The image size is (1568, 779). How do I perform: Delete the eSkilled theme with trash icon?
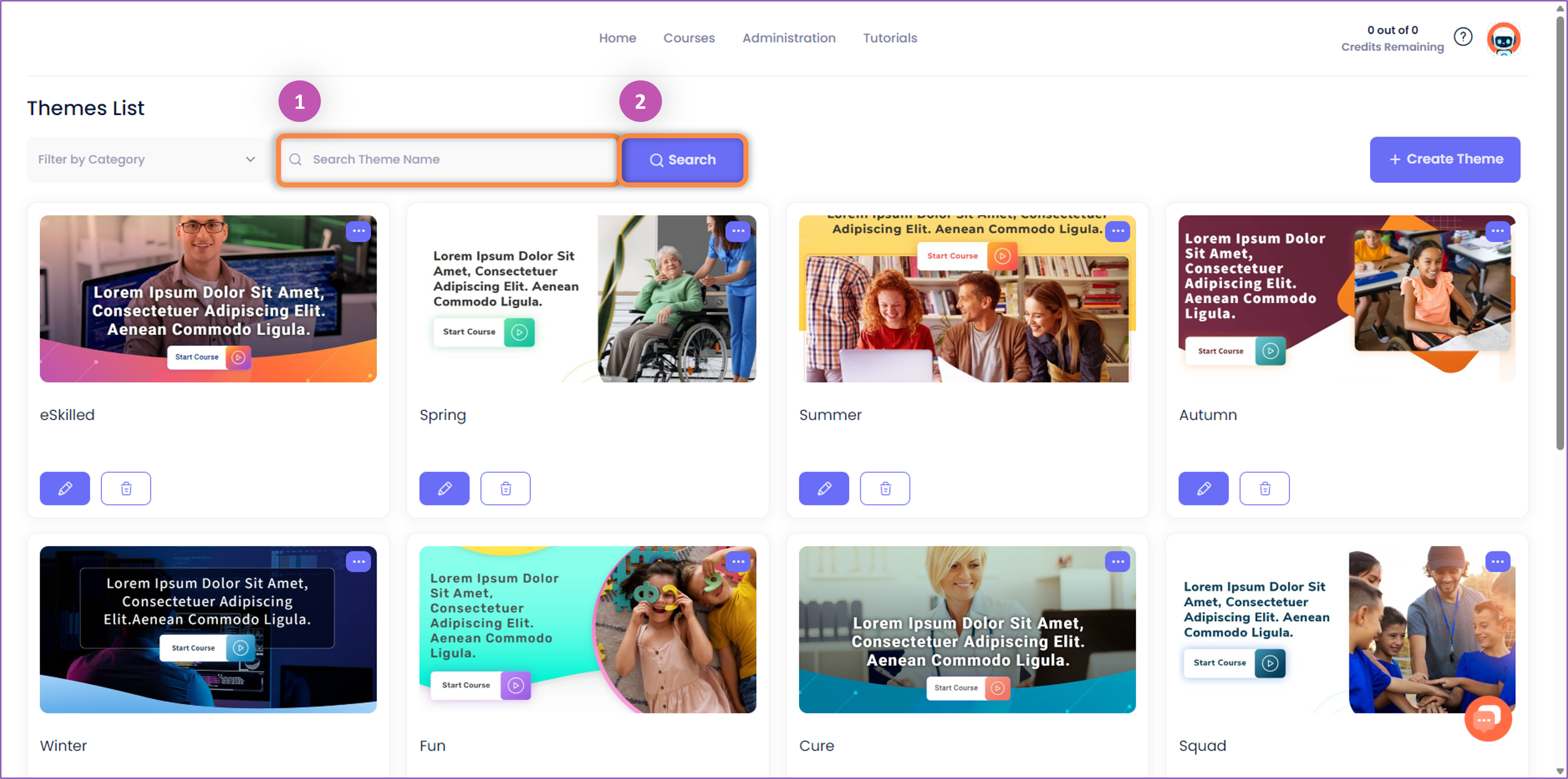[x=126, y=488]
